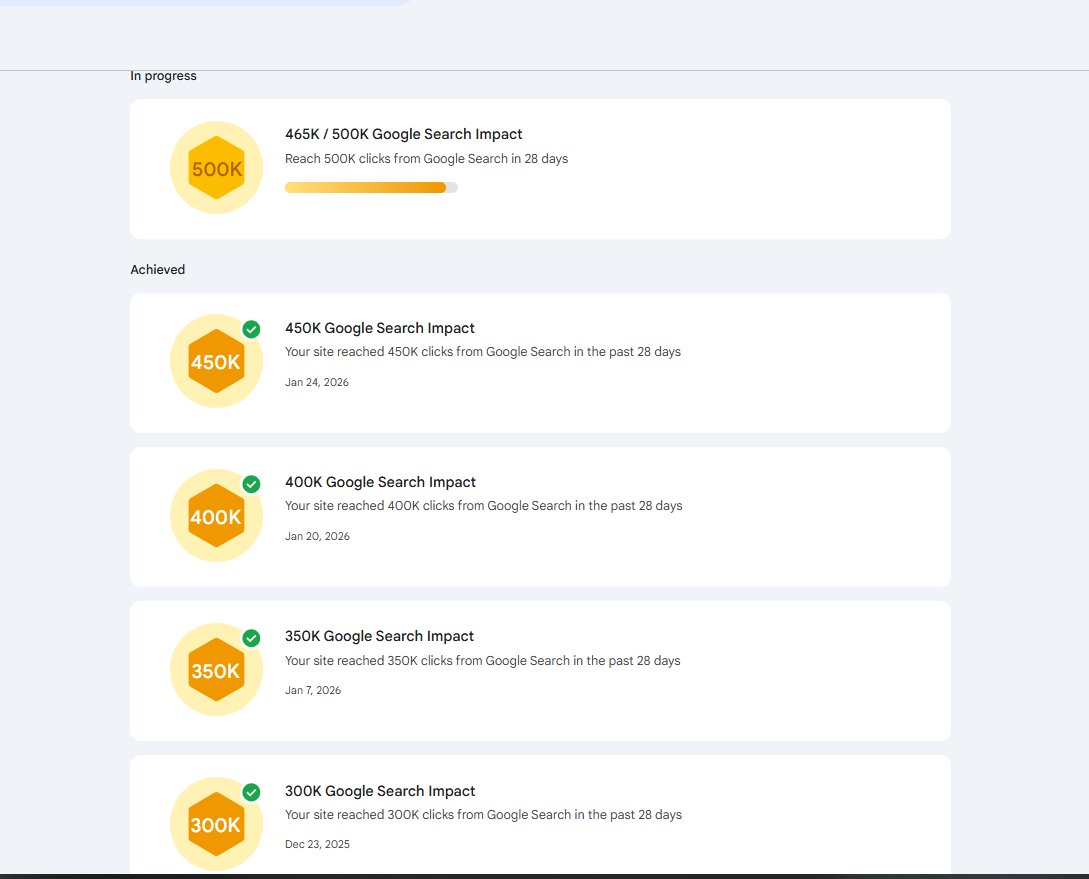This screenshot has height=879, width=1089.
Task: Click the green checkmark on 300K badge
Action: pos(251,792)
